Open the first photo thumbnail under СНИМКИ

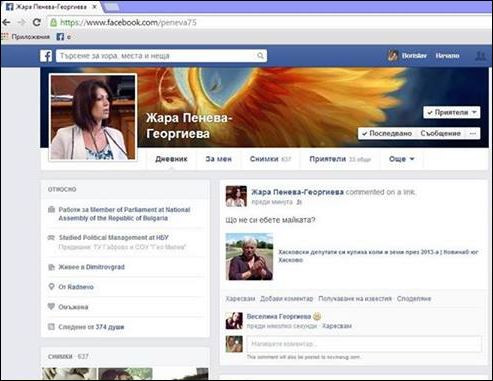coord(69,374)
